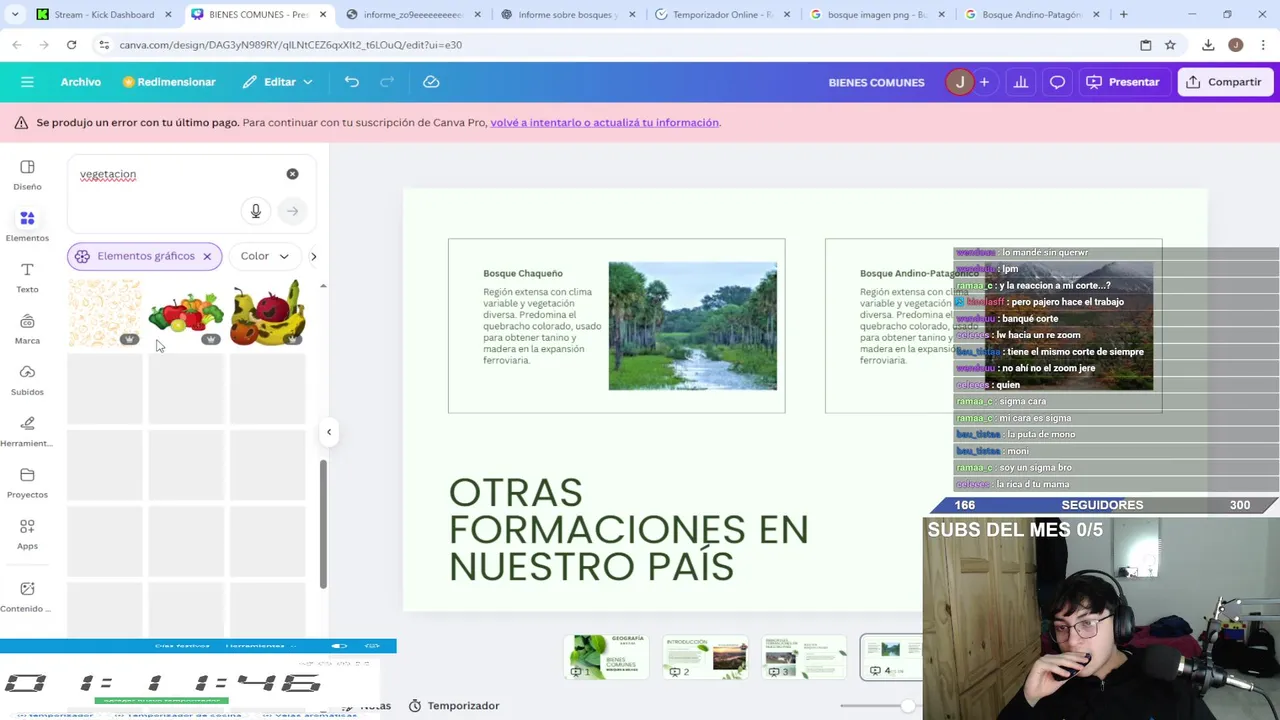Select the Bosque Chaqueño heading text
The width and height of the screenshot is (1280, 720).
[523, 273]
